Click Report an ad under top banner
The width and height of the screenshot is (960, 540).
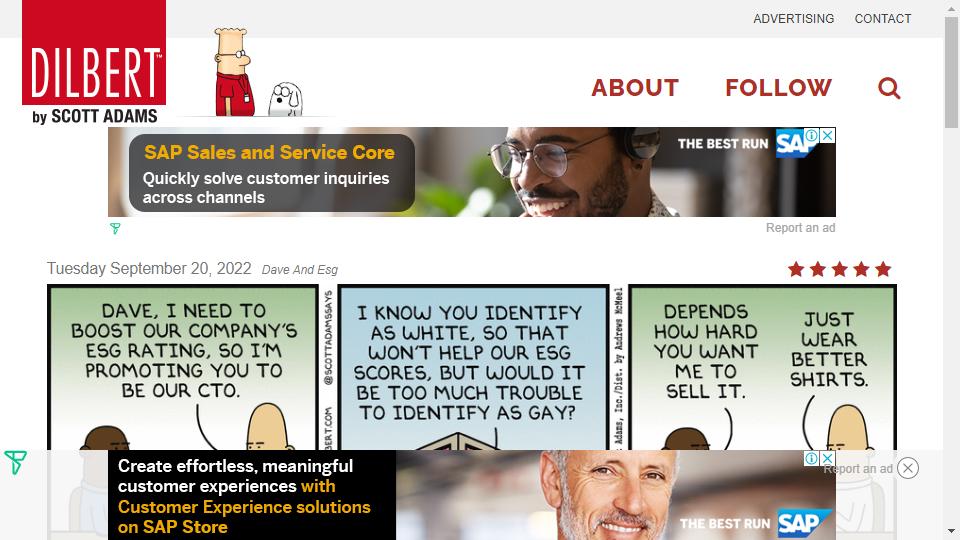(x=800, y=228)
